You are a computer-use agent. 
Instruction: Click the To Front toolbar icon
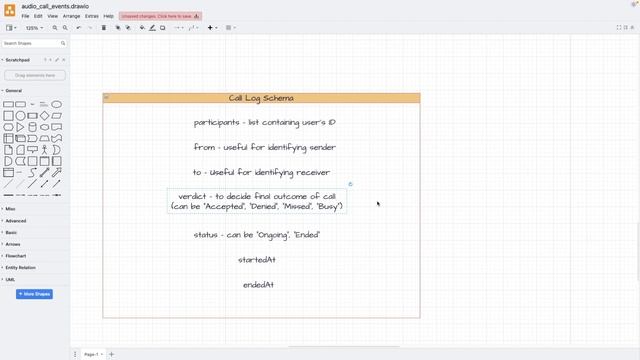(118, 28)
